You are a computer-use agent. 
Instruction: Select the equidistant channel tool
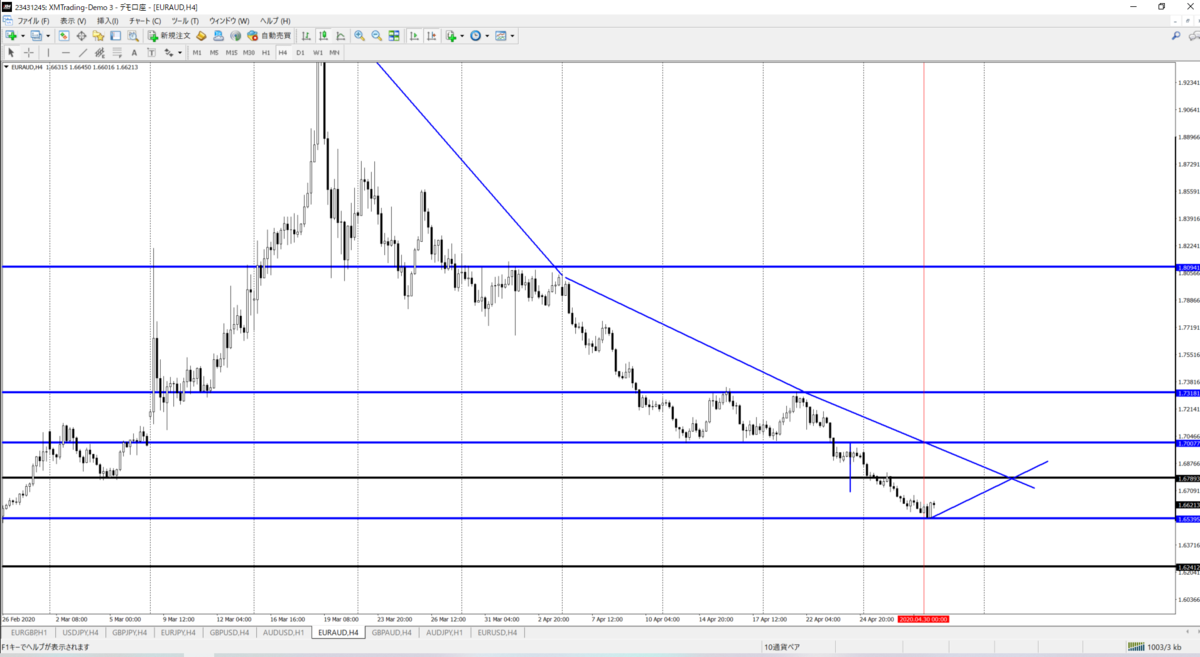[99, 52]
